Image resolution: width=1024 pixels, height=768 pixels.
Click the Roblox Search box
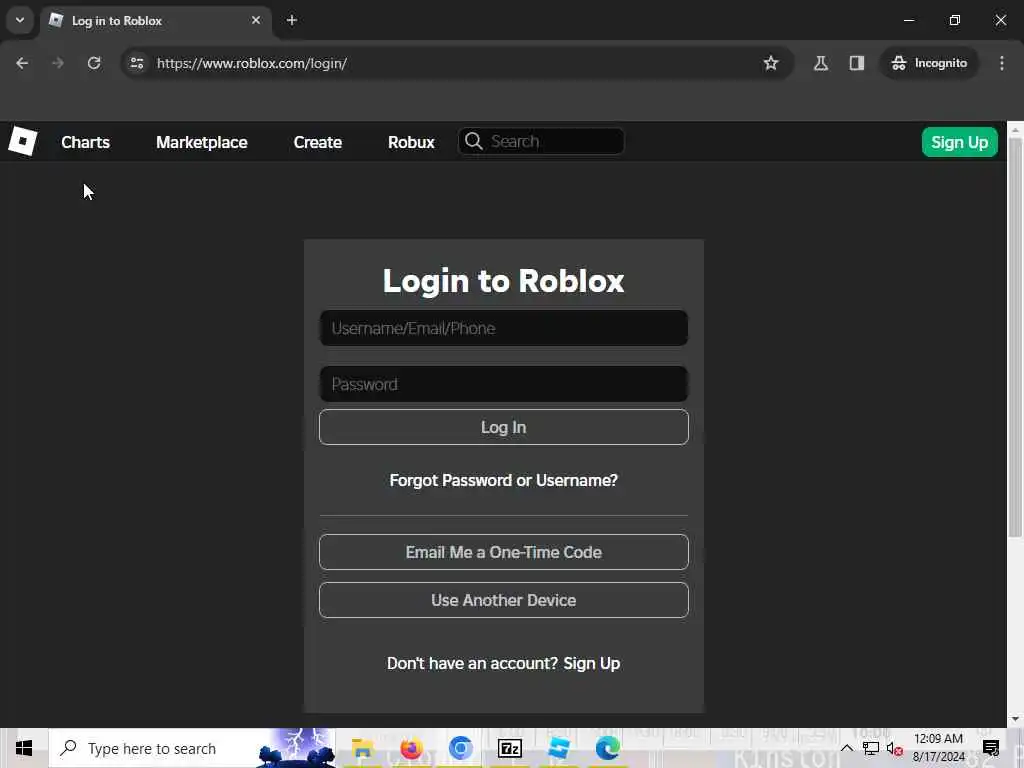(x=541, y=141)
